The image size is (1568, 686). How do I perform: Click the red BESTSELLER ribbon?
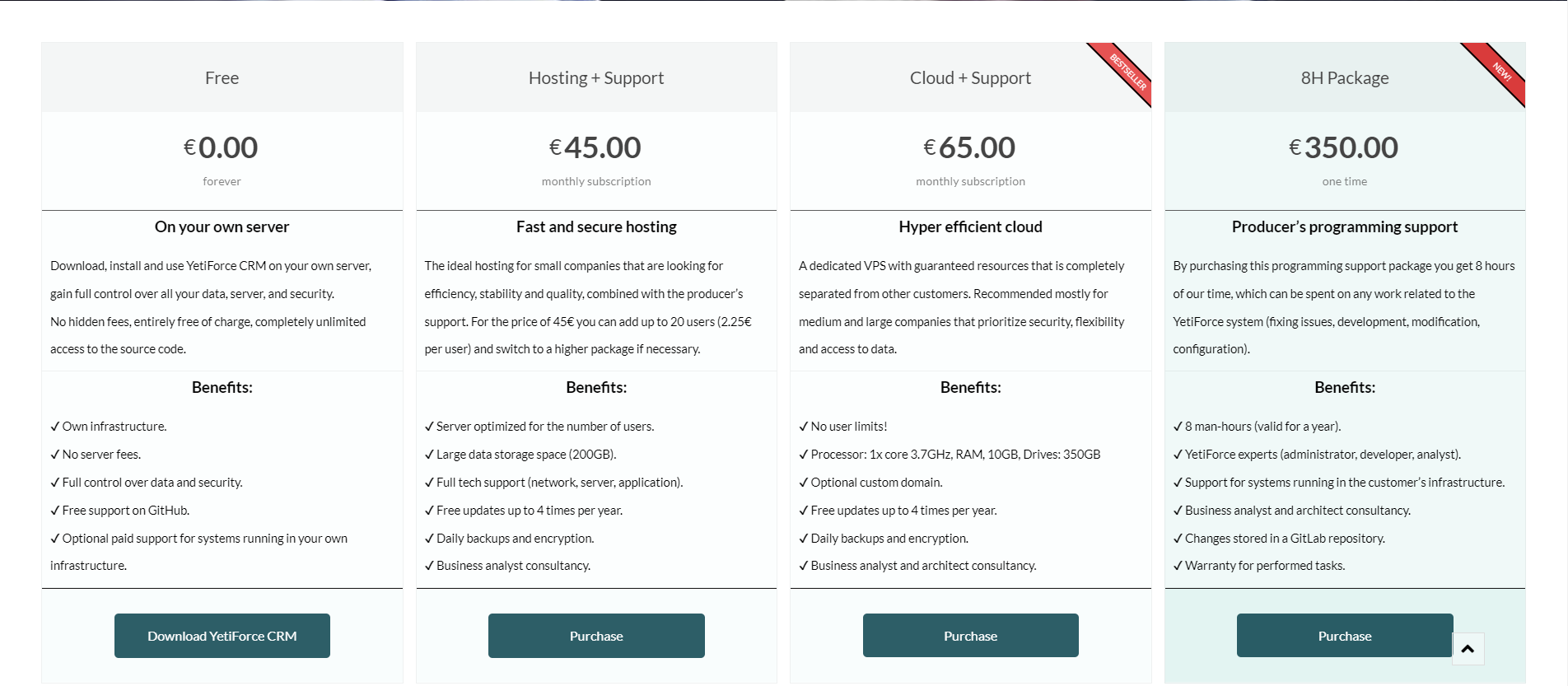1126,72
